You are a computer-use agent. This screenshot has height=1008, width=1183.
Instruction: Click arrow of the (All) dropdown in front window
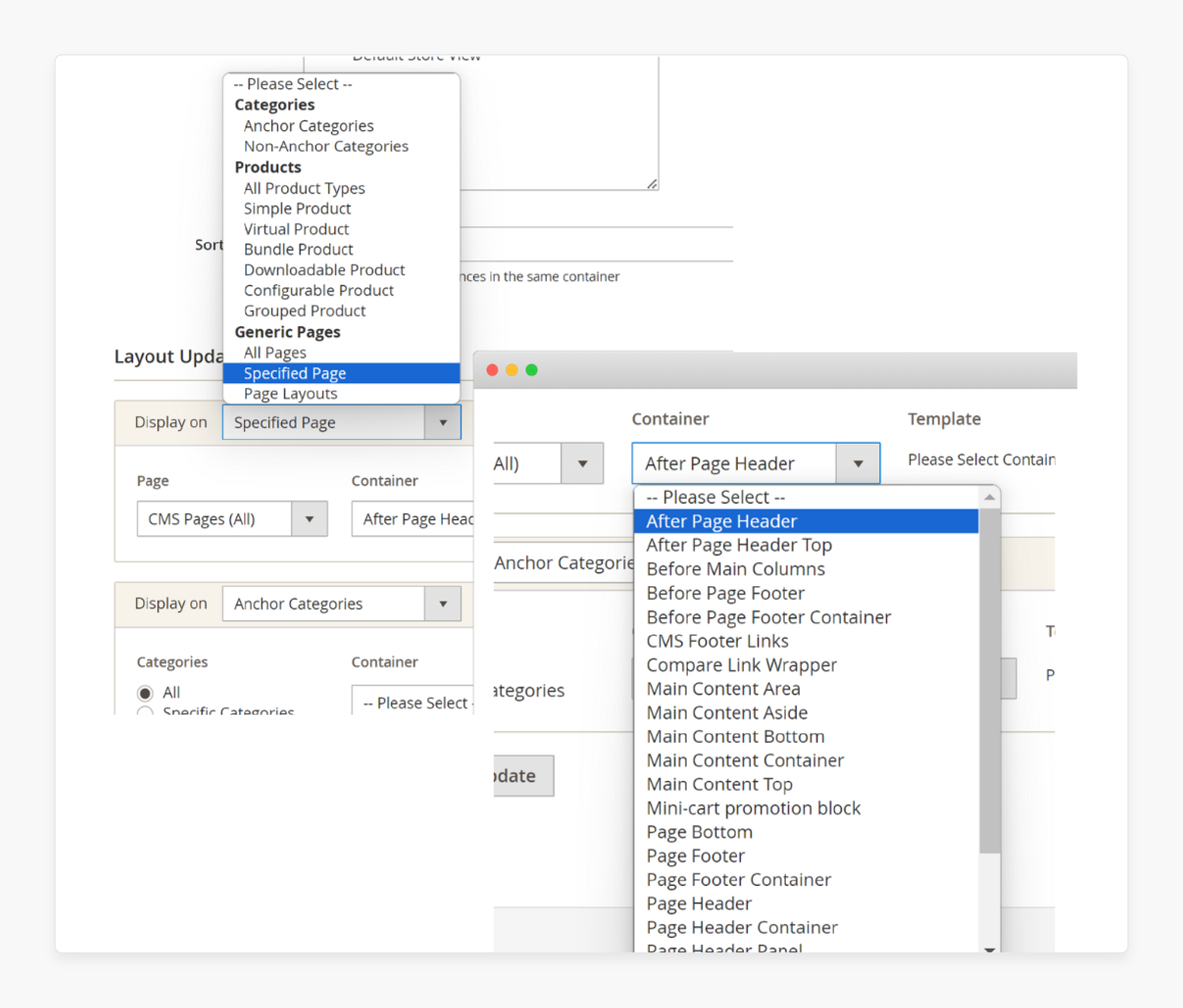click(x=582, y=463)
